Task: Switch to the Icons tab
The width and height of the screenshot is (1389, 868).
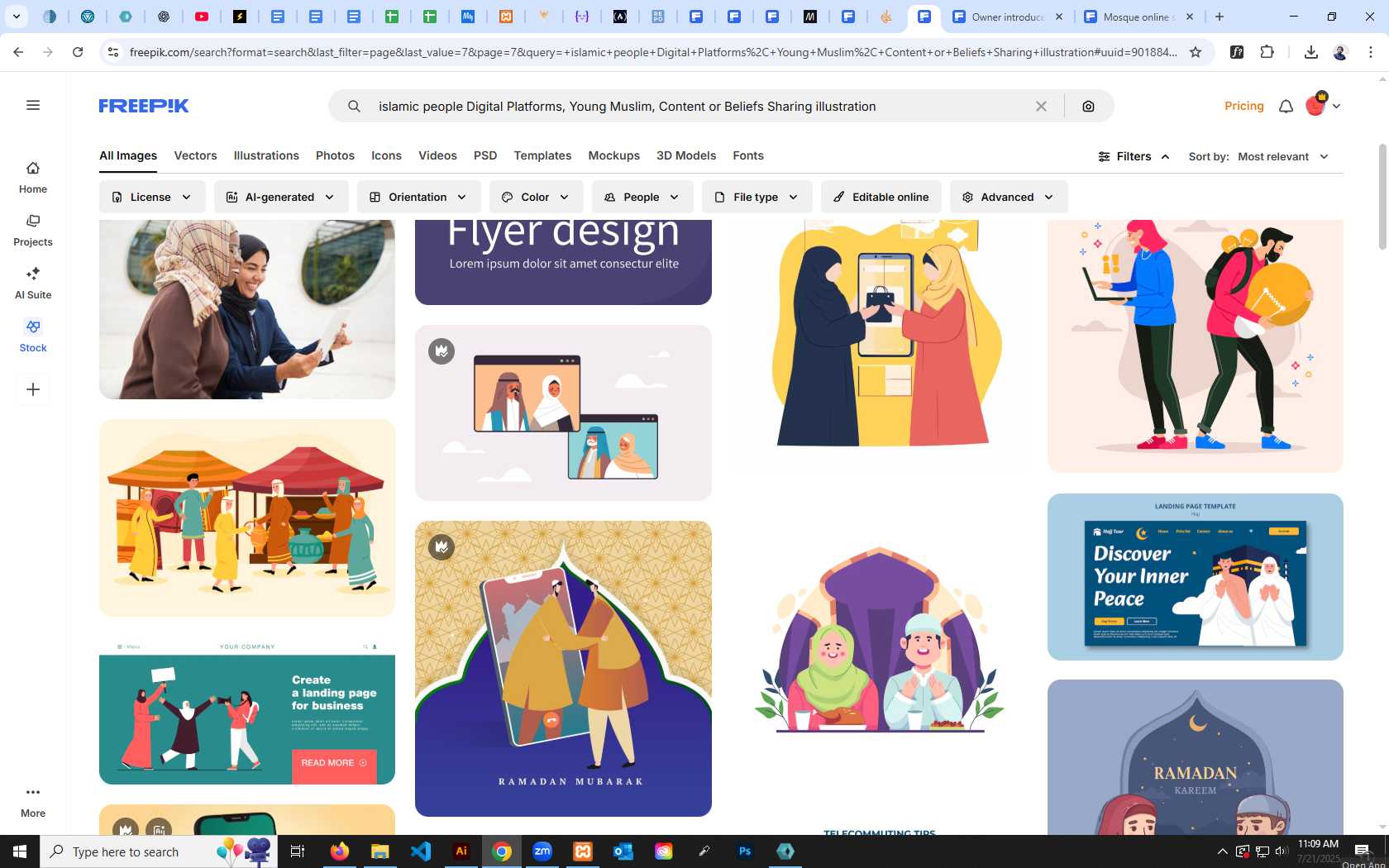Action: [x=386, y=155]
